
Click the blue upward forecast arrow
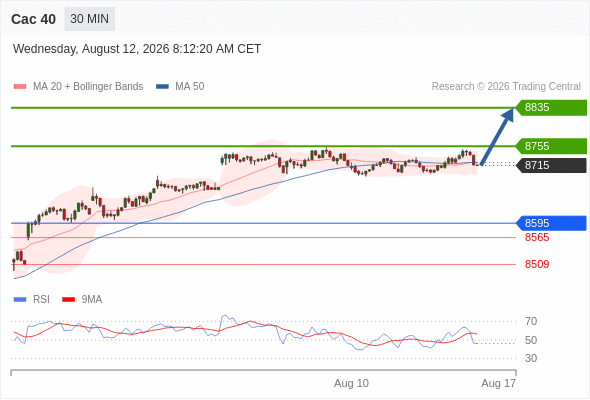(x=497, y=137)
